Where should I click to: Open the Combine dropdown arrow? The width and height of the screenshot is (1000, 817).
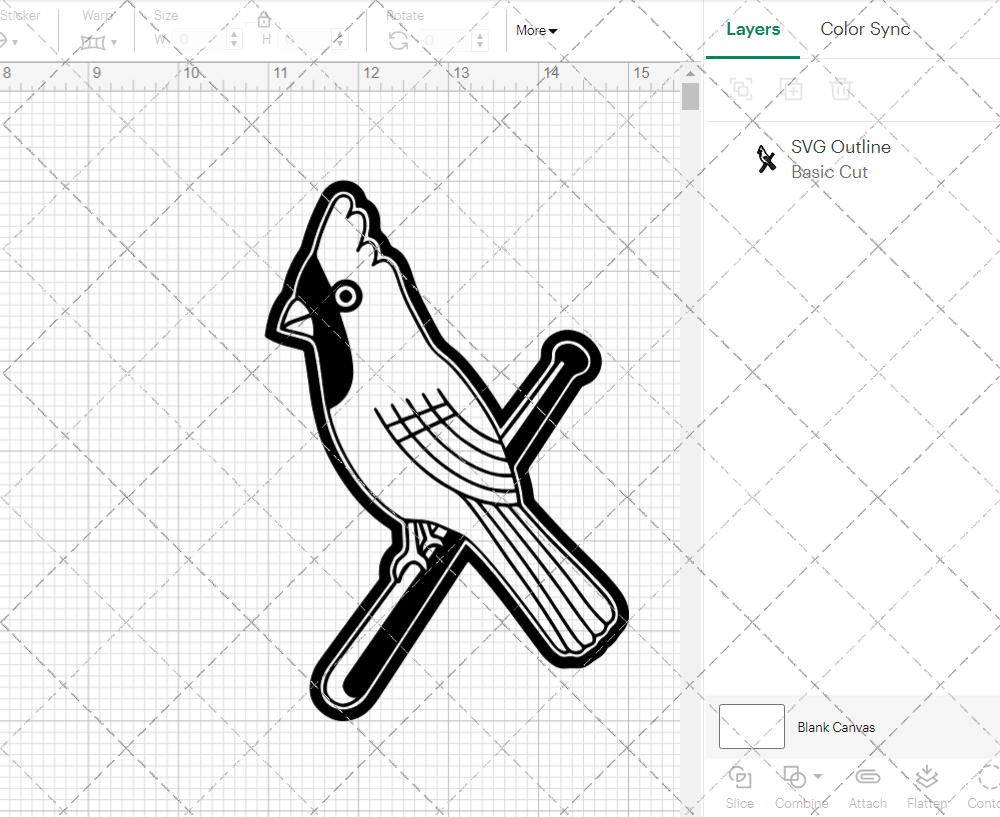(818, 777)
